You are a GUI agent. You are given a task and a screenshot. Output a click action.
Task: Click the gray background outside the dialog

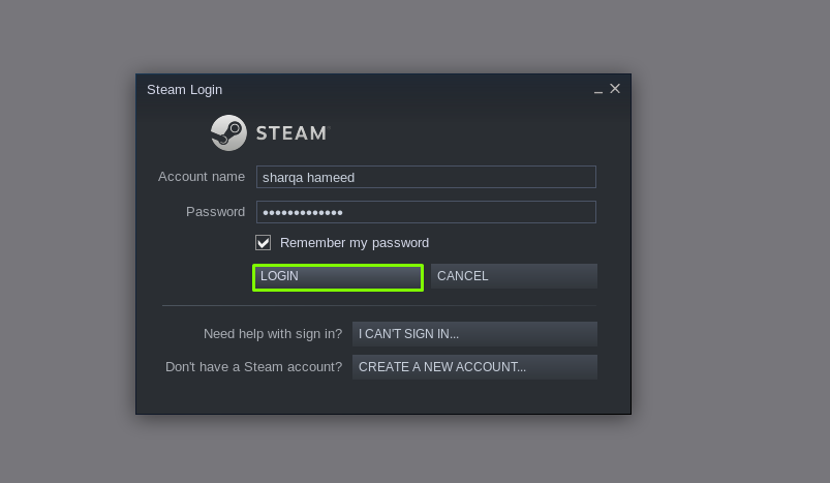pos(730,238)
